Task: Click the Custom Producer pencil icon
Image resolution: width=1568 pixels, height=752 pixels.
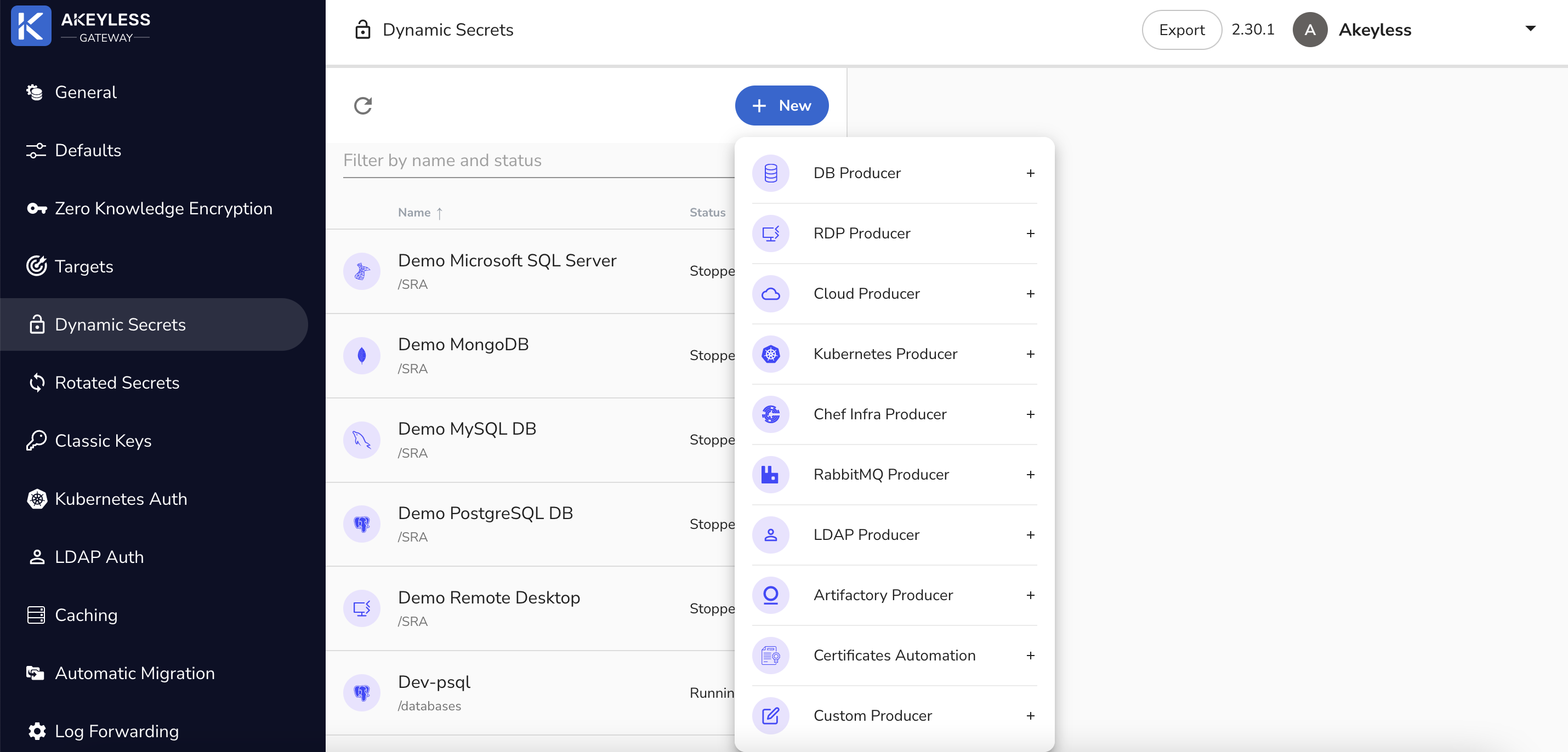Action: [x=771, y=715]
